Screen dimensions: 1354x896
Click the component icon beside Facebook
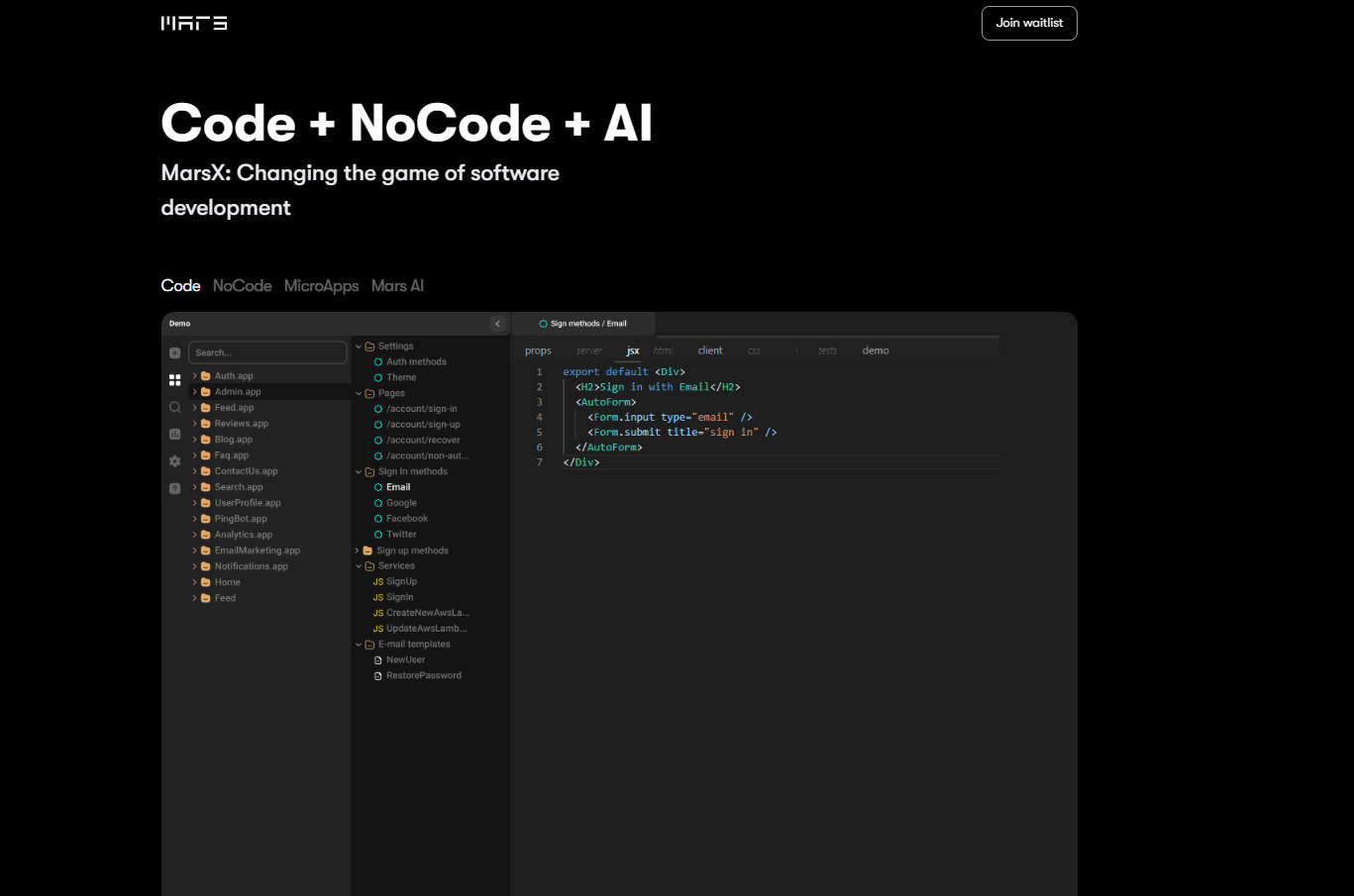[x=378, y=519]
